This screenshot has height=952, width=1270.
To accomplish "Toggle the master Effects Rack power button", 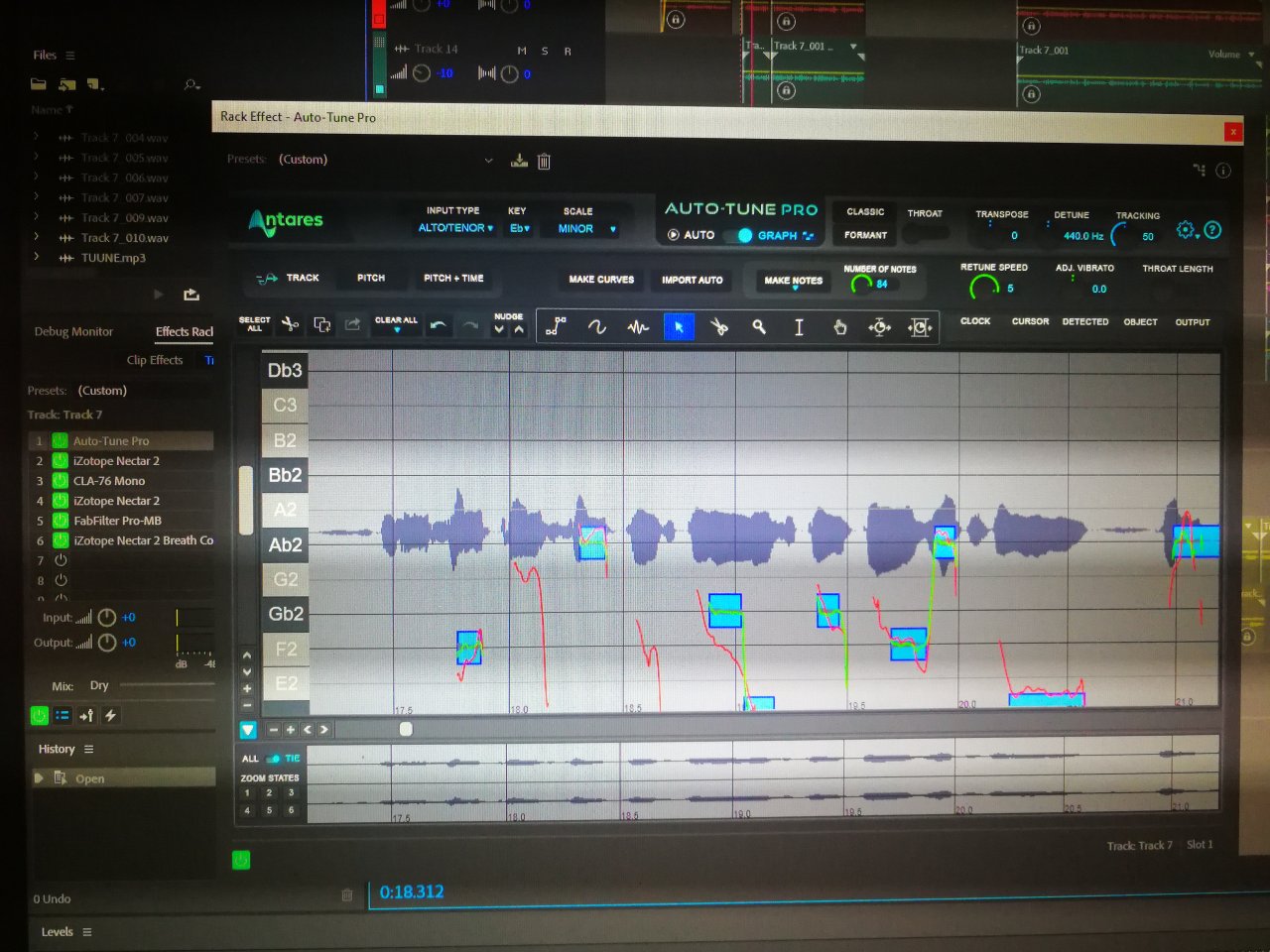I will point(39,715).
